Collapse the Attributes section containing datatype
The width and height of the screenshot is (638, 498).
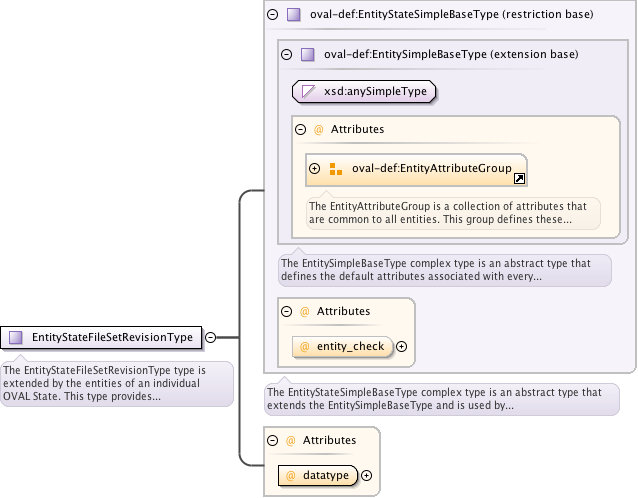coord(272,440)
